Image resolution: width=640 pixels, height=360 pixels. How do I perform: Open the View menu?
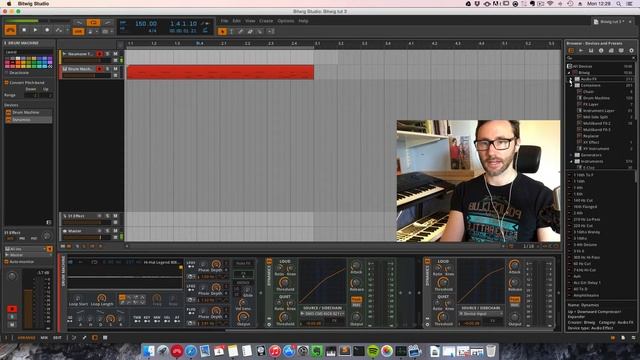[250, 21]
